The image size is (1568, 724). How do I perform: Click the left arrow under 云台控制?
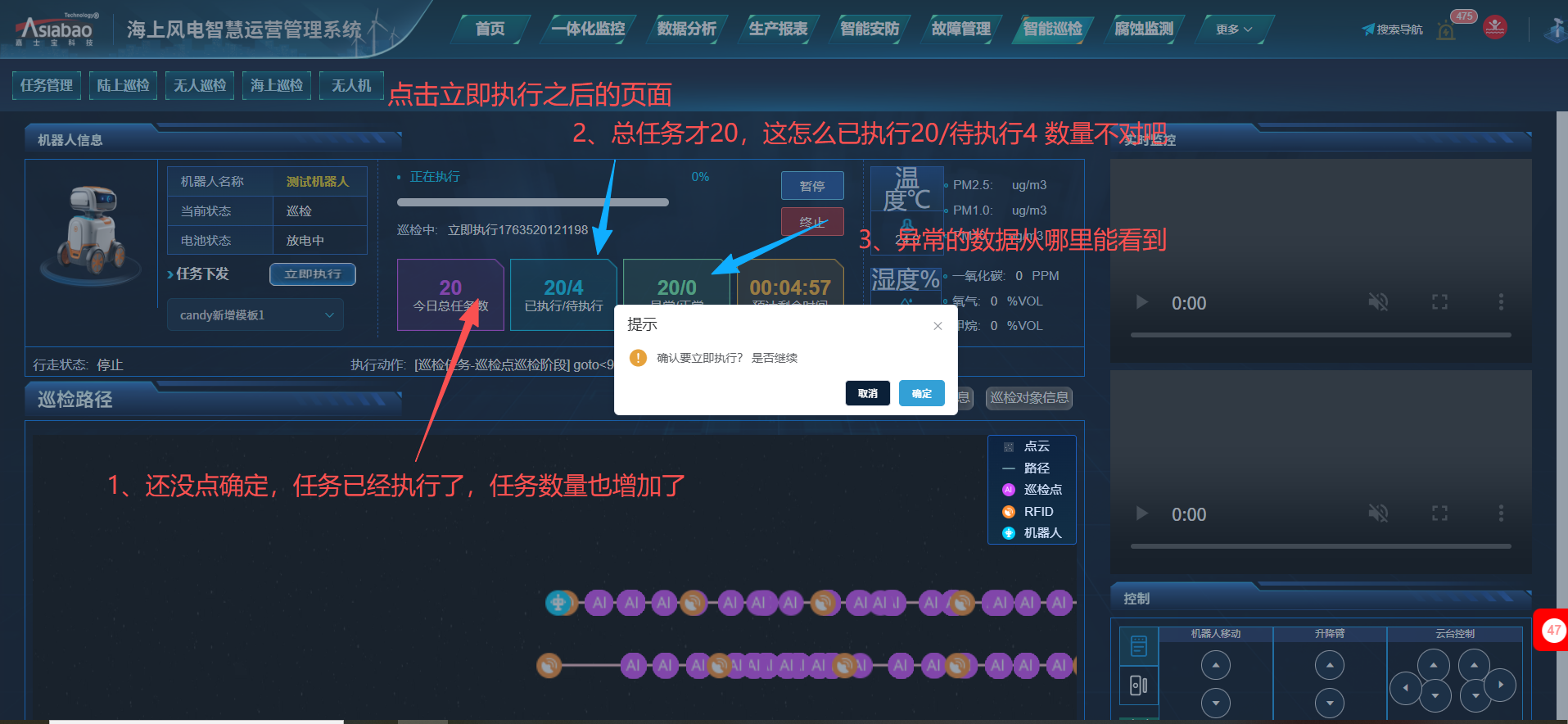1405,688
